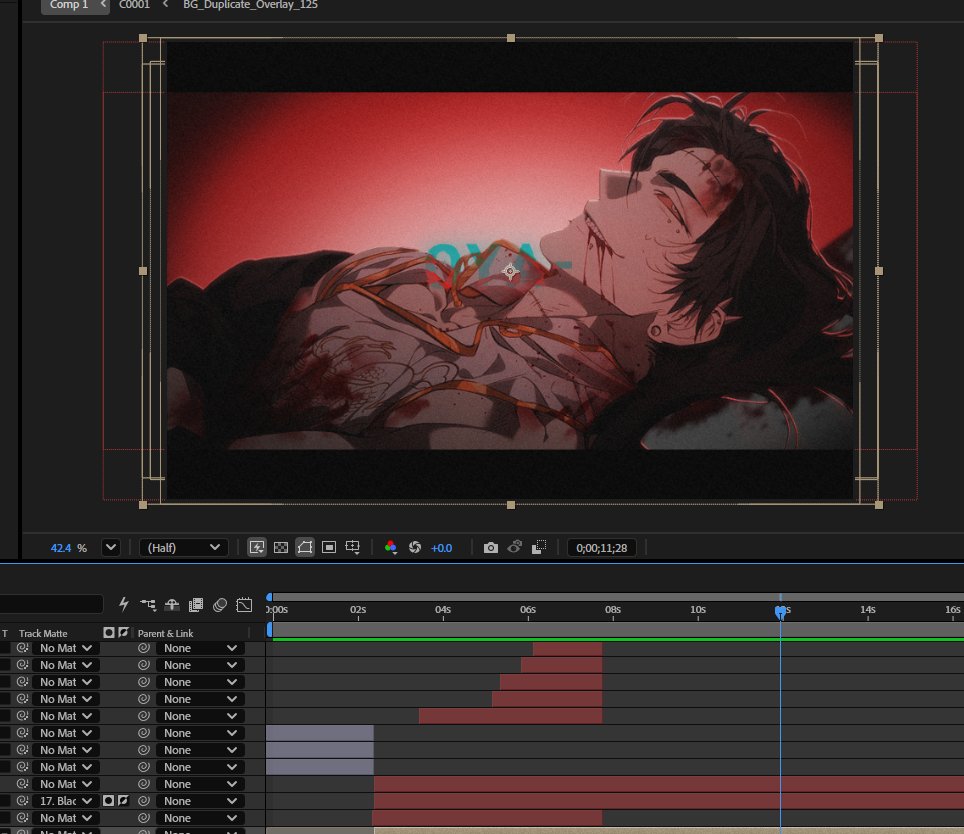Viewport: 964px width, 834px height.
Task: Click the reset exposure aperture icon
Action: [x=415, y=547]
